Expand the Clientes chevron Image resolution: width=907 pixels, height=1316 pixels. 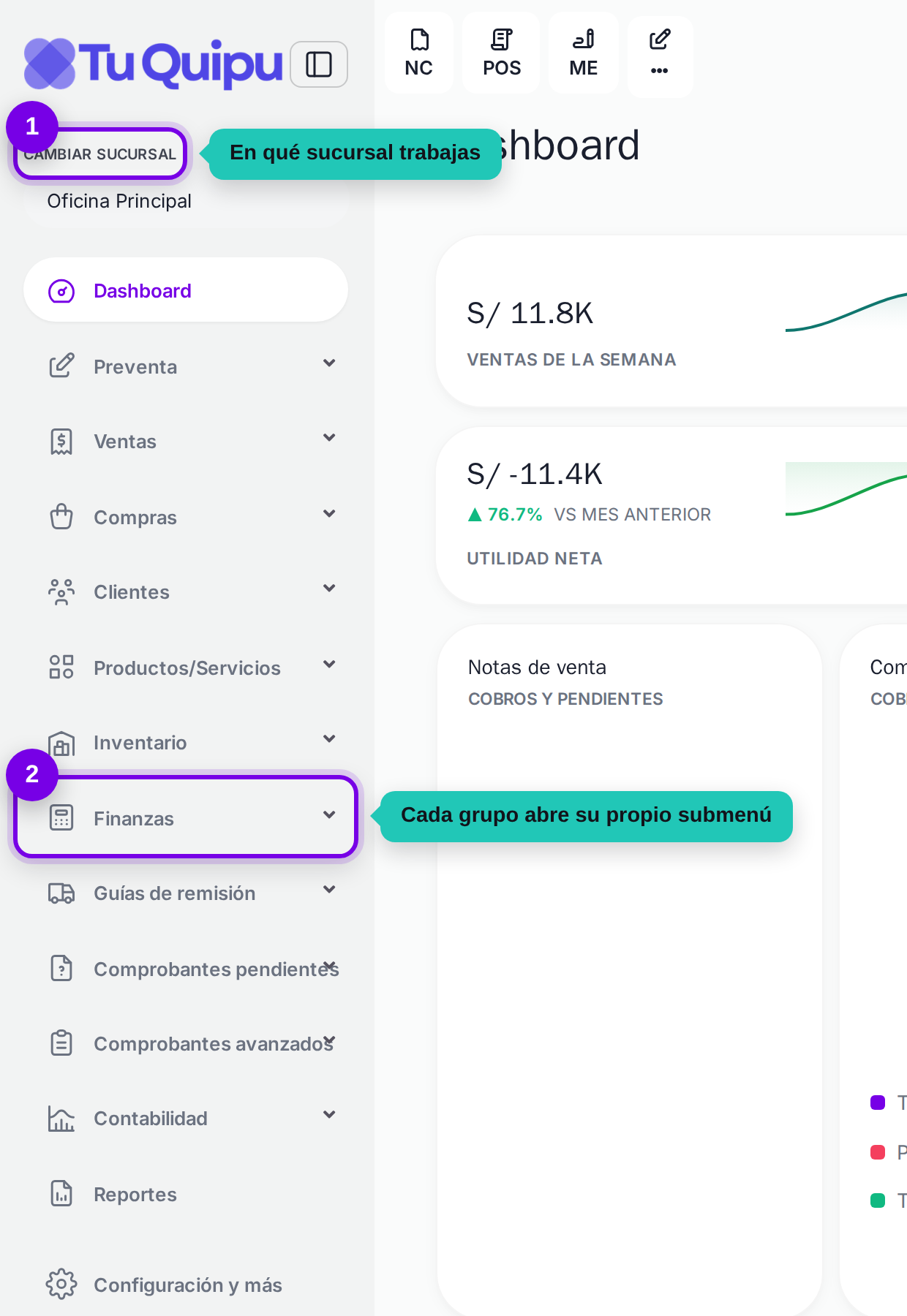[330, 588]
